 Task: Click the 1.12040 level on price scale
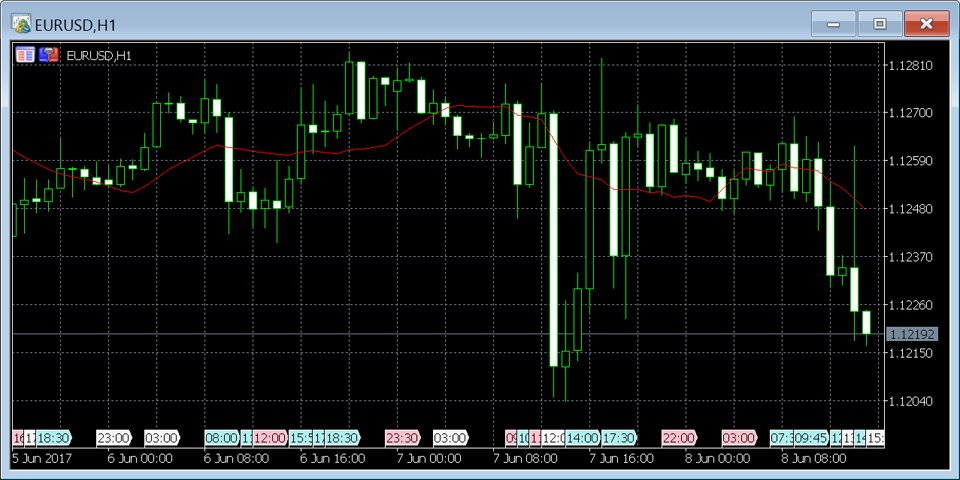coord(910,401)
